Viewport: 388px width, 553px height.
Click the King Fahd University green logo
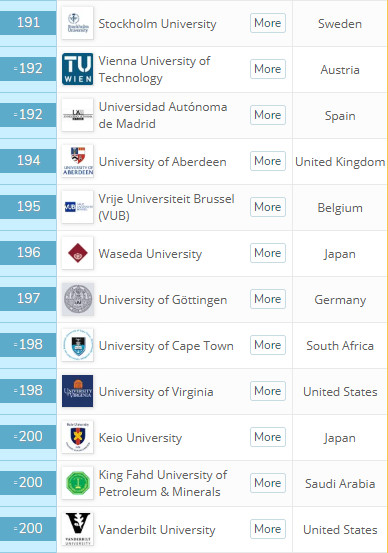[78, 483]
